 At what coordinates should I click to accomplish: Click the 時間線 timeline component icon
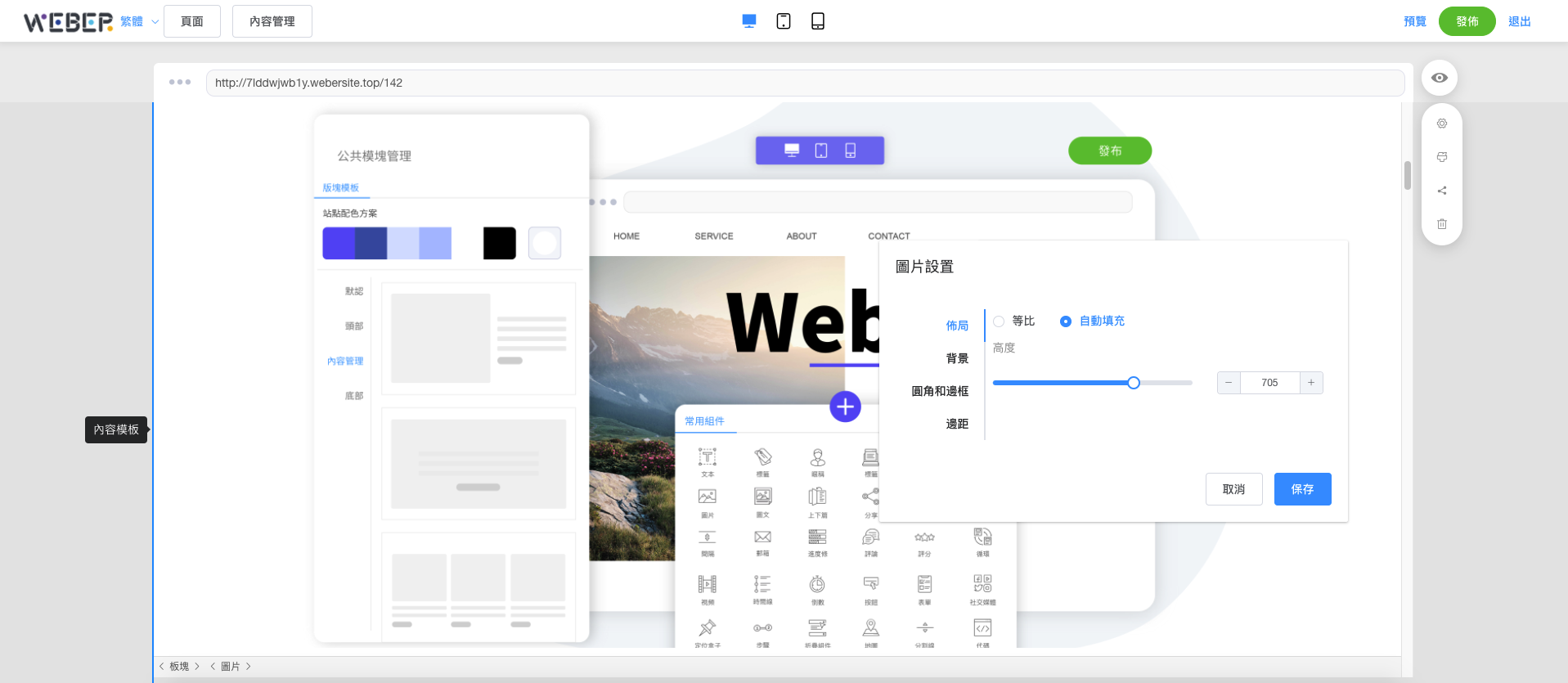tap(762, 584)
